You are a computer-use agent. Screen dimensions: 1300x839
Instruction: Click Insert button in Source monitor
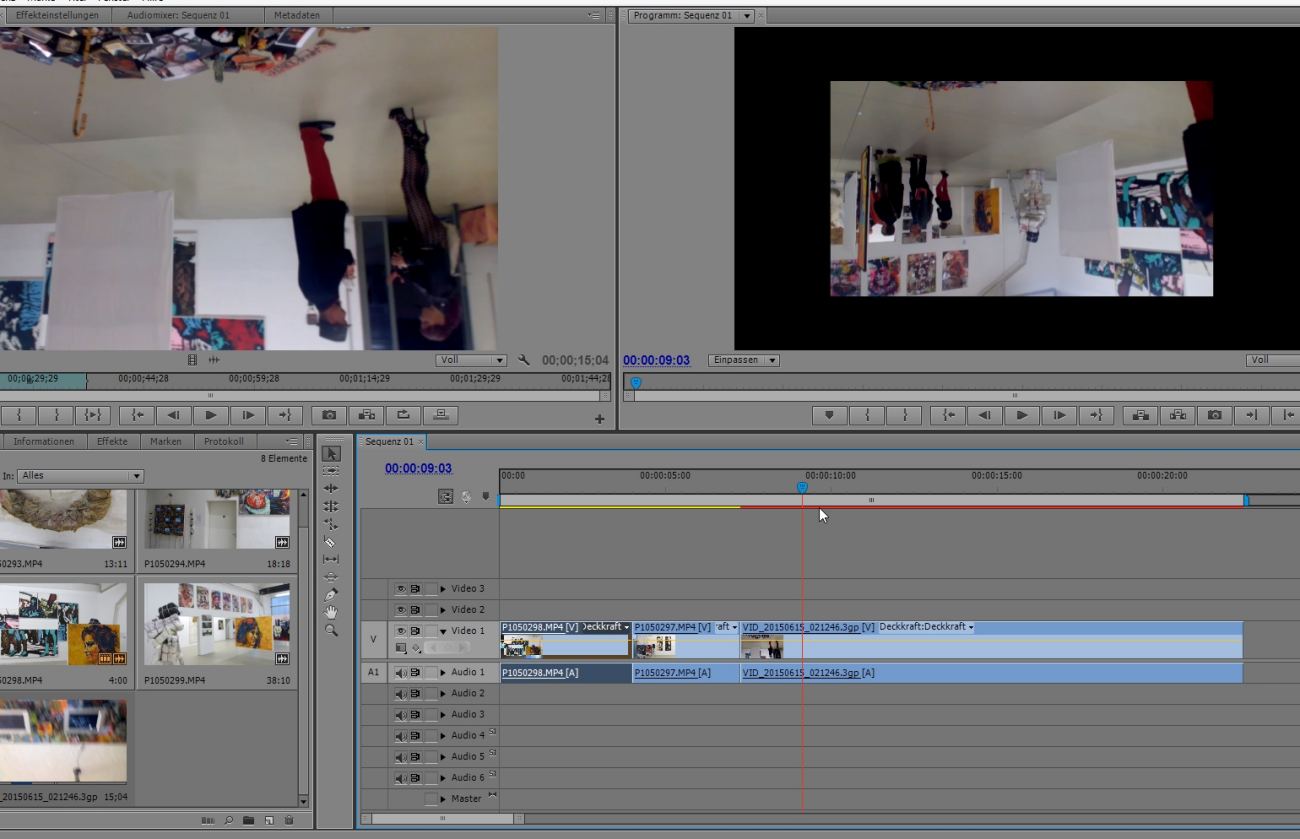[x=366, y=415]
